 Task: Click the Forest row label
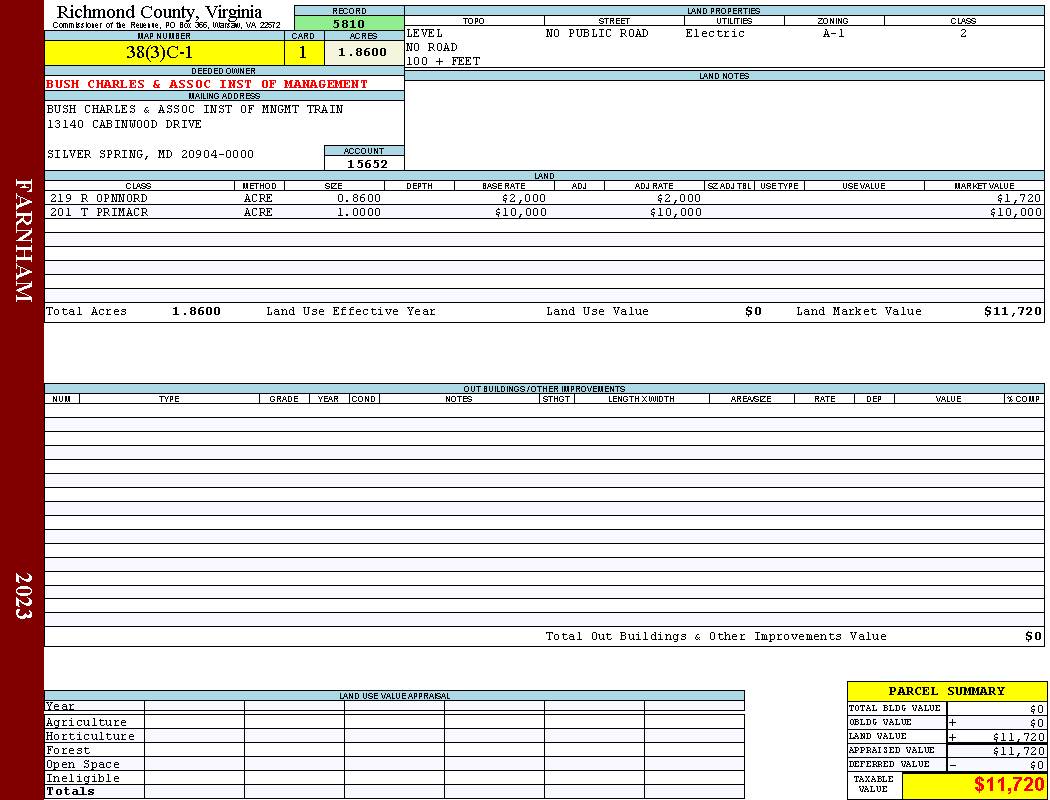[68, 750]
